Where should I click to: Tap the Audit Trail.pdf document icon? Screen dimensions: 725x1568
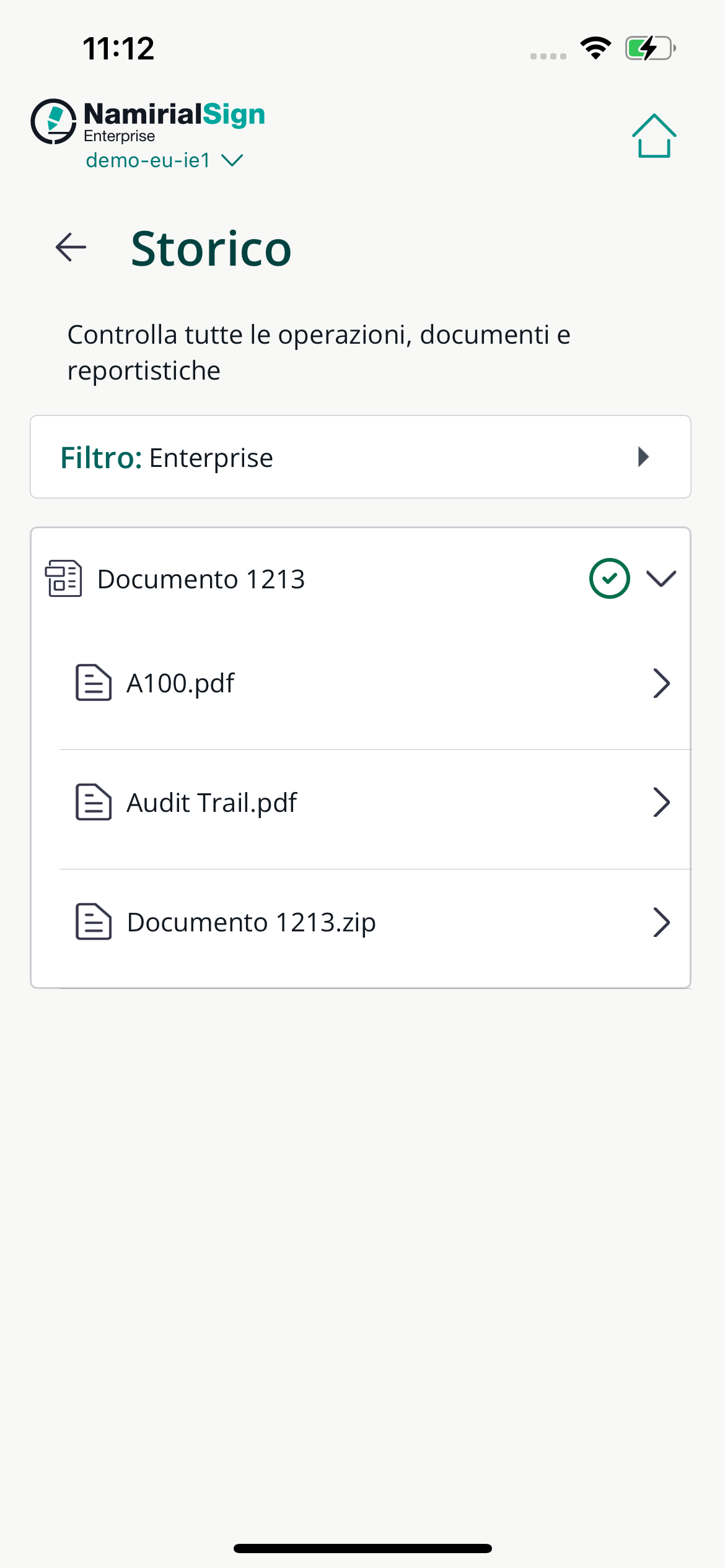click(94, 802)
